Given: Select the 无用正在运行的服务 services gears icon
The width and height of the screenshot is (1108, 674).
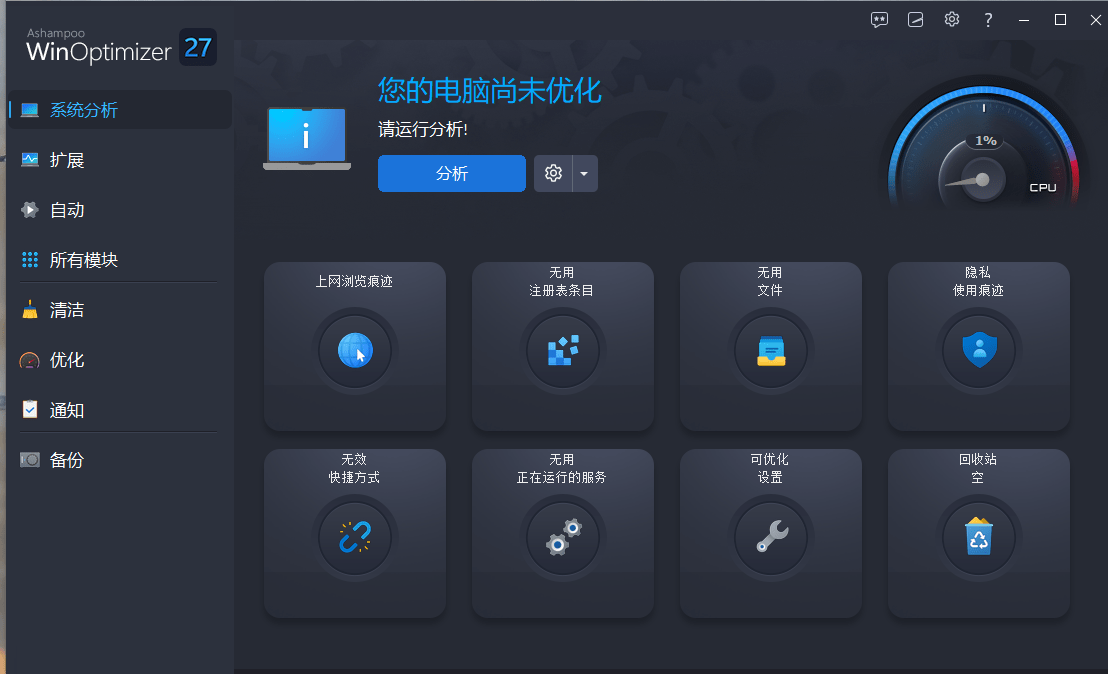Looking at the screenshot, I should pyautogui.click(x=563, y=538).
